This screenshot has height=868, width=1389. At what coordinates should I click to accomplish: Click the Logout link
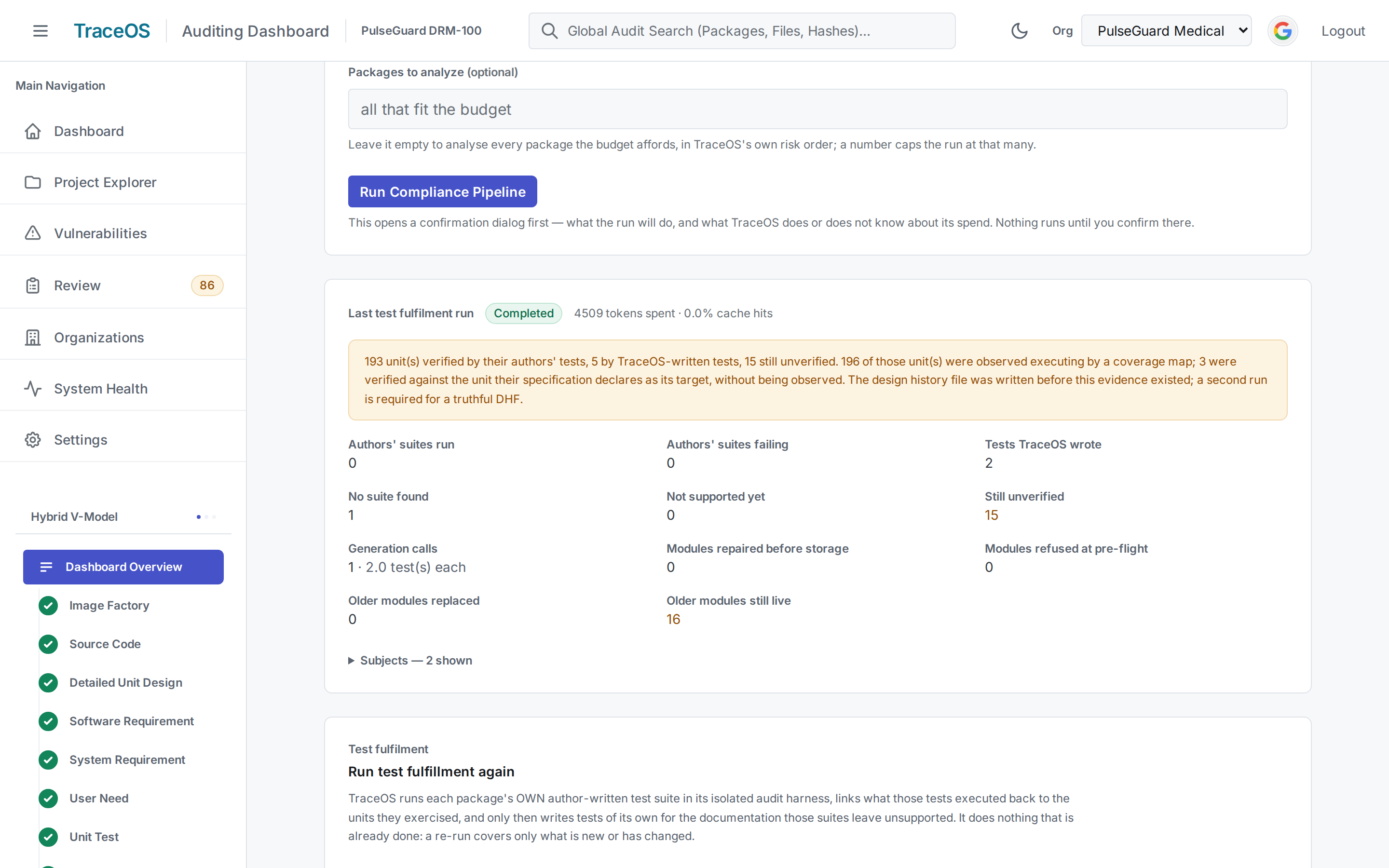click(1343, 31)
